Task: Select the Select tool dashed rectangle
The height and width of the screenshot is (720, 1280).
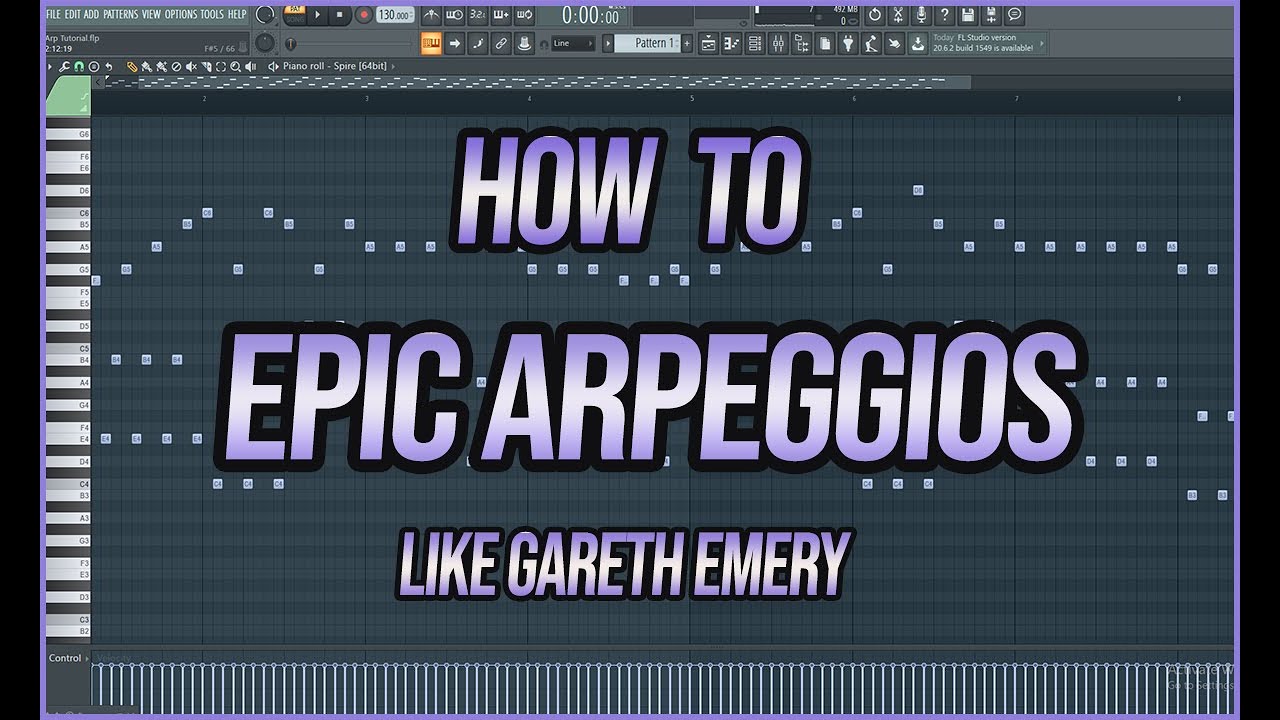Action: pos(221,66)
